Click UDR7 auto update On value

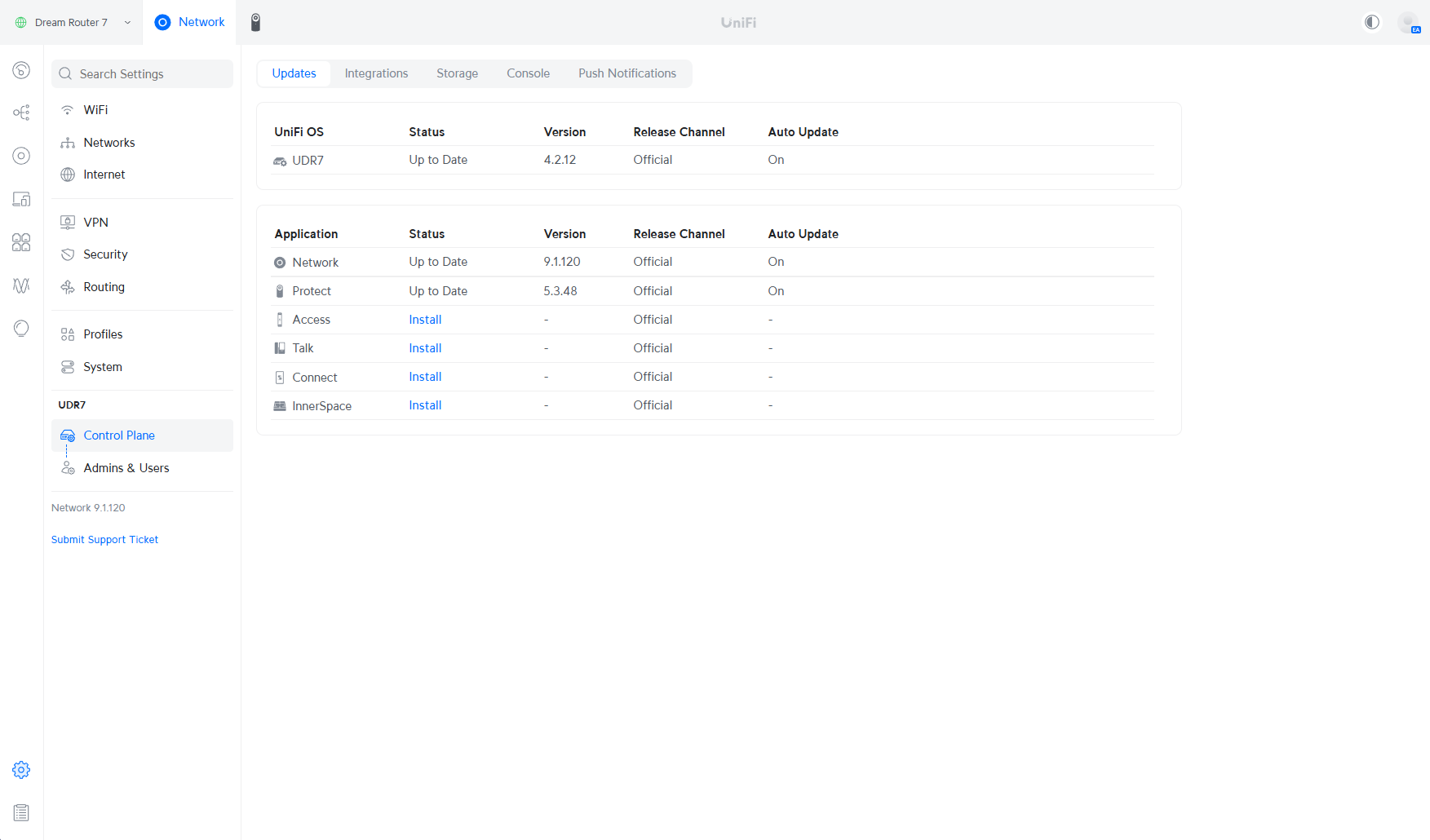(776, 160)
